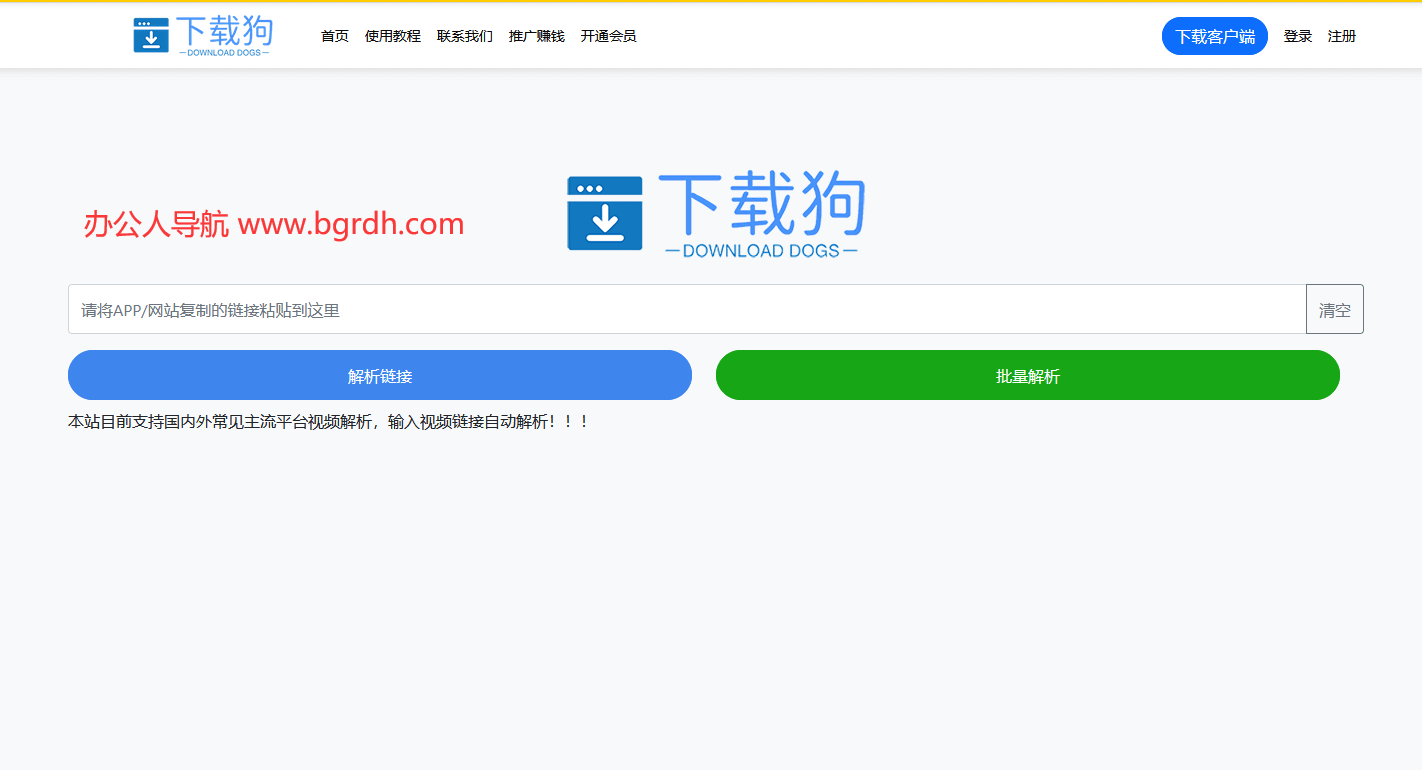This screenshot has height=770, width=1422.
Task: Click the 下载客户端 button
Action: (x=1215, y=36)
